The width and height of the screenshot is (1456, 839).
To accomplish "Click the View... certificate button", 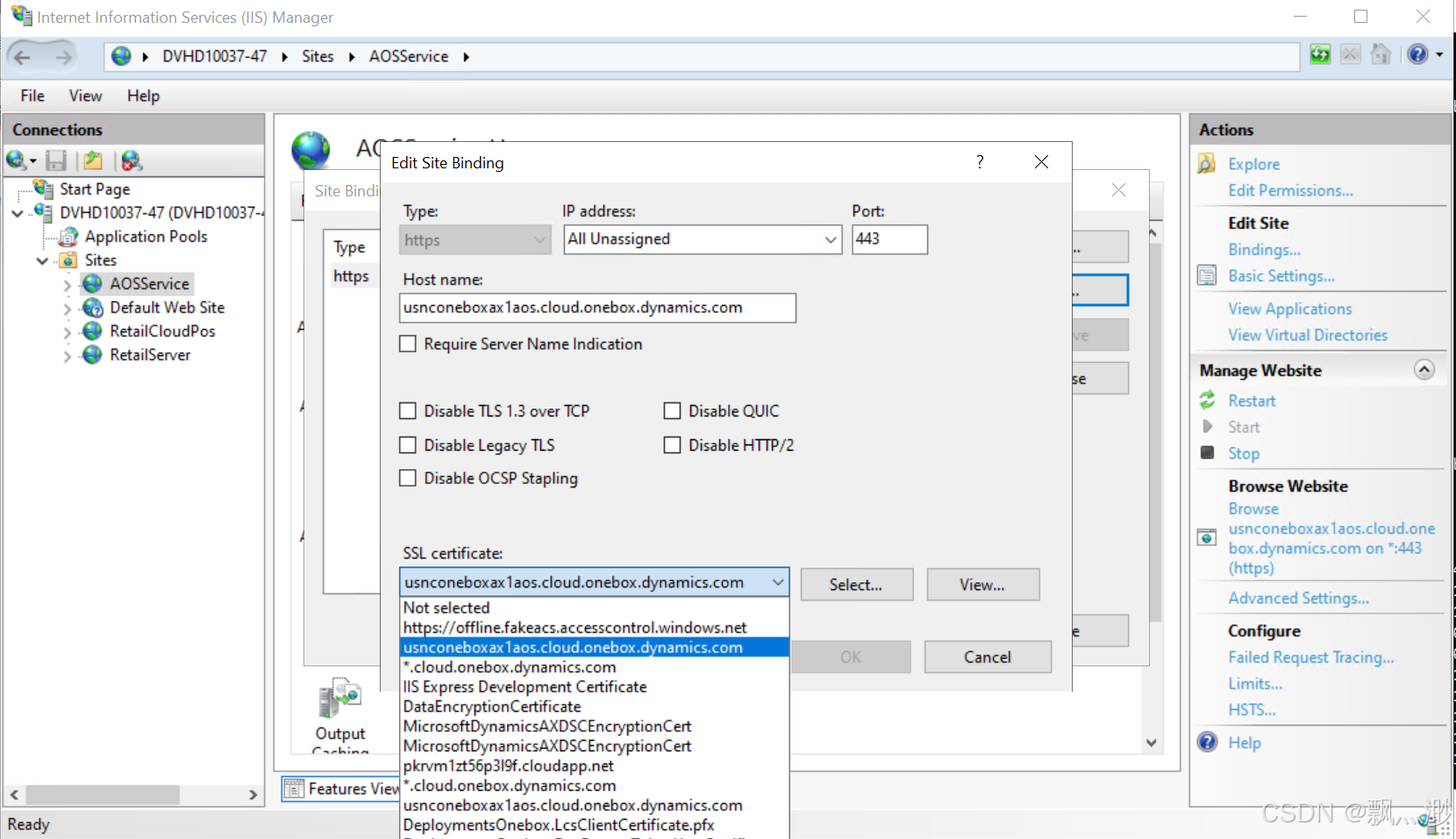I will coord(982,585).
